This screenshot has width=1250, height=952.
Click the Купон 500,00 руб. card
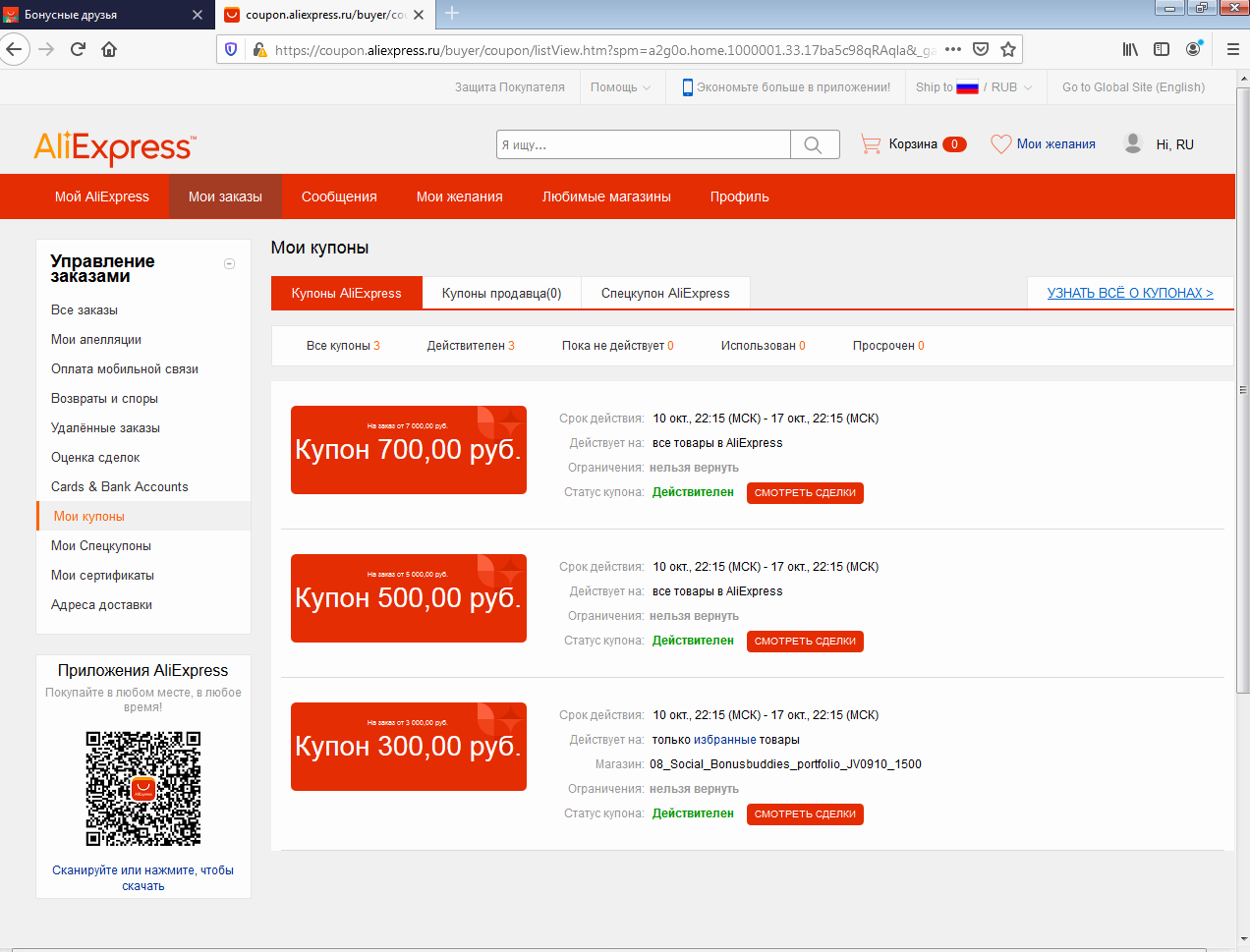[409, 598]
